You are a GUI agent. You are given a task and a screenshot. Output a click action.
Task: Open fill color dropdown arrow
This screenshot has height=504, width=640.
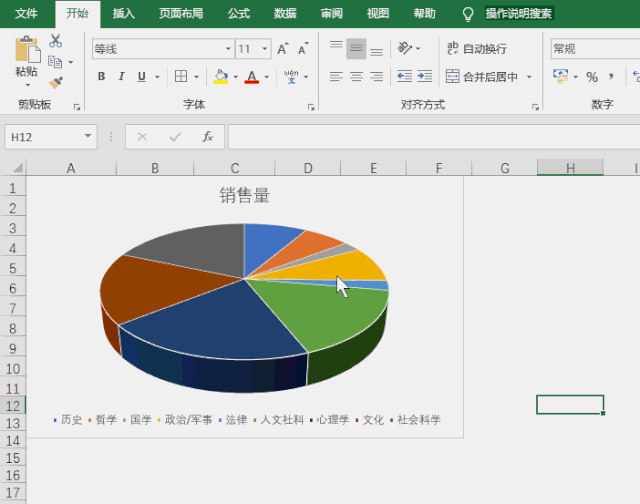236,77
